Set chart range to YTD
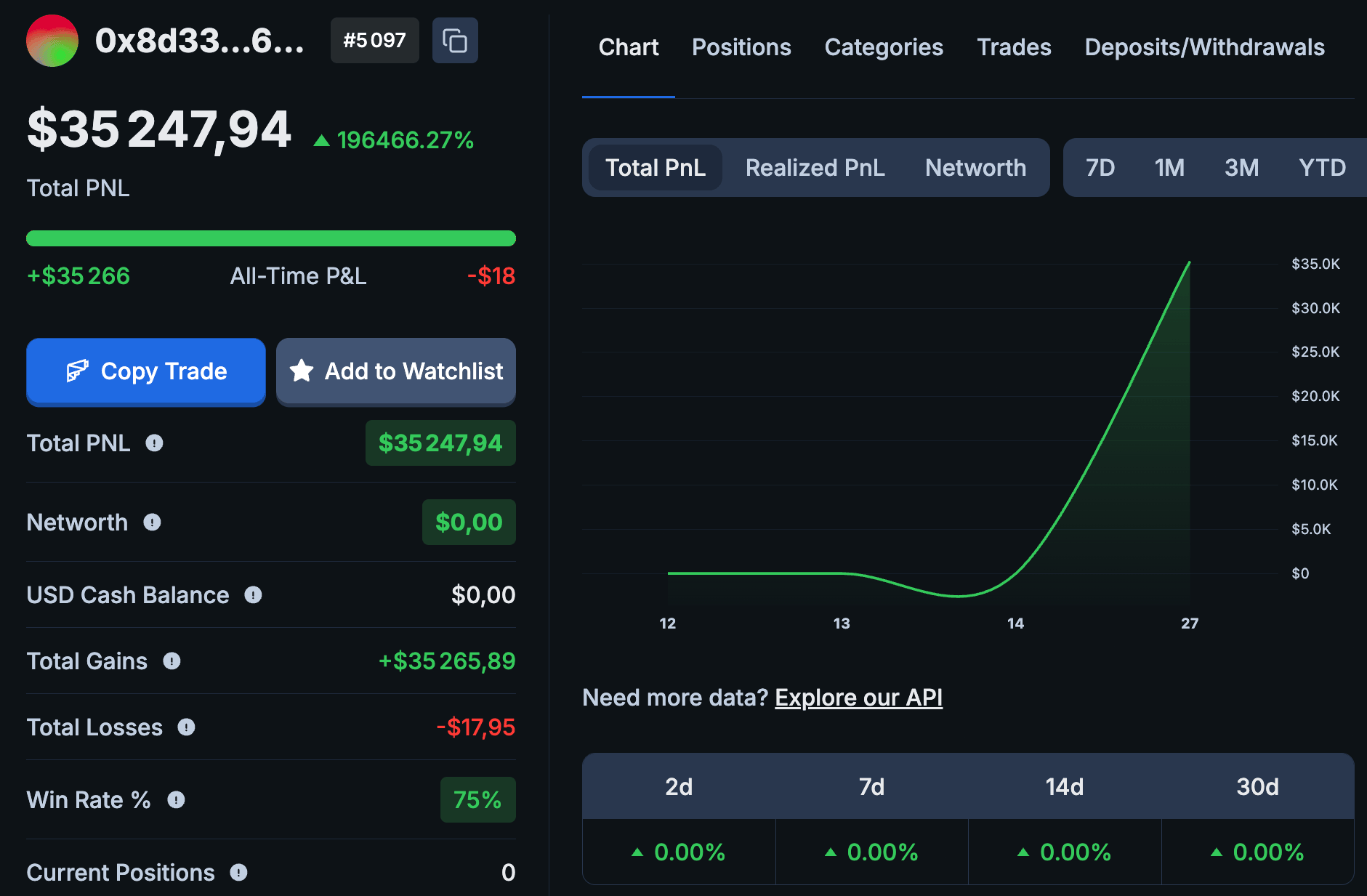 (1322, 167)
